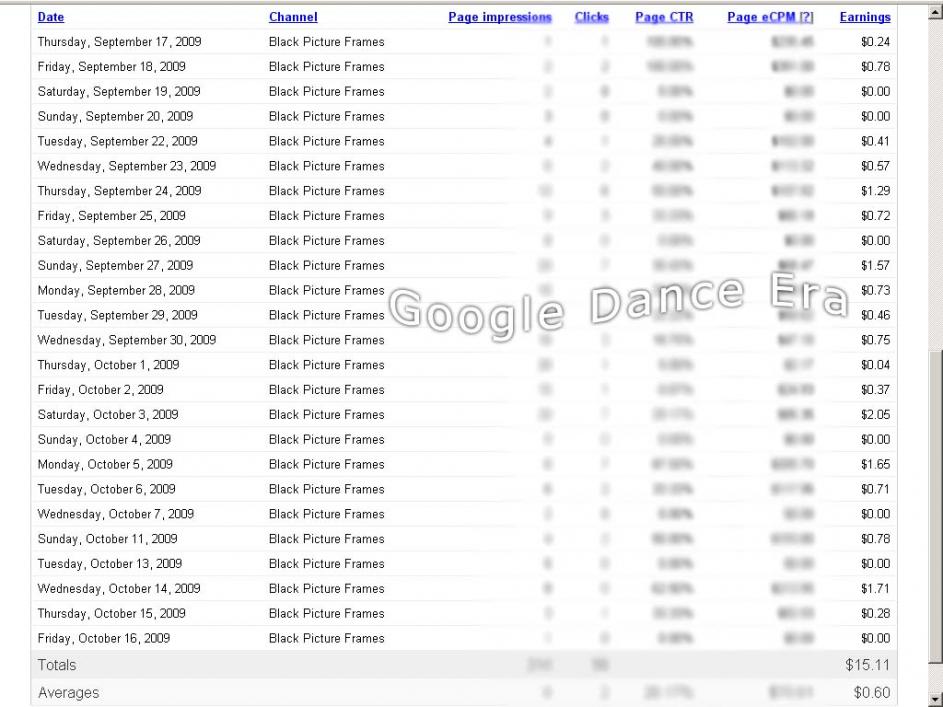Select date Saturday, September 19, 2009
This screenshot has width=943, height=707.
[118, 91]
